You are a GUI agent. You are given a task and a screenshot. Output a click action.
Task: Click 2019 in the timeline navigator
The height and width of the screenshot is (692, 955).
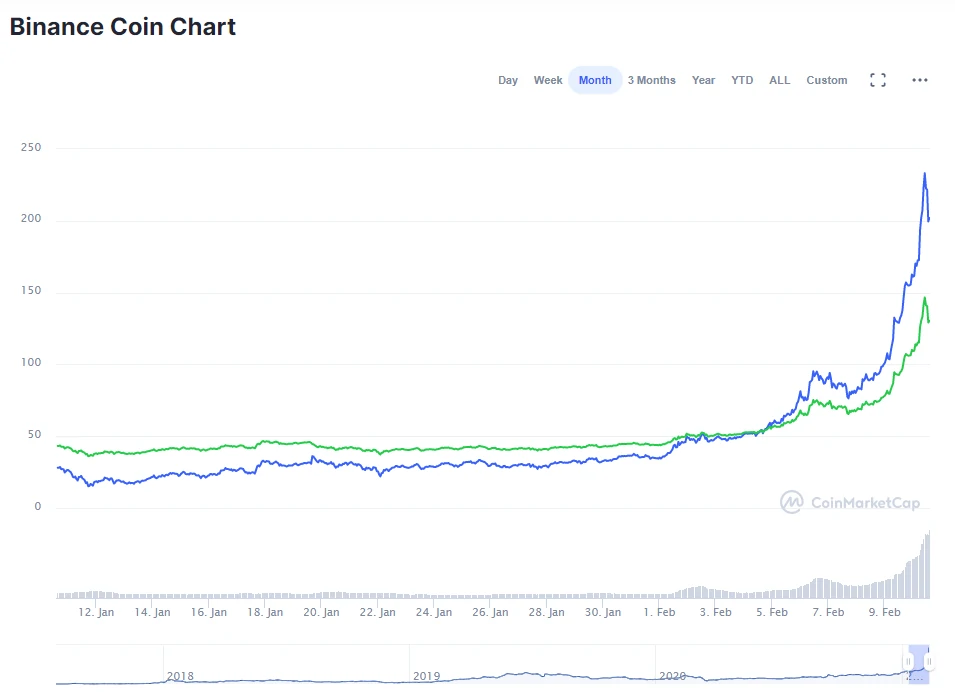click(x=426, y=676)
